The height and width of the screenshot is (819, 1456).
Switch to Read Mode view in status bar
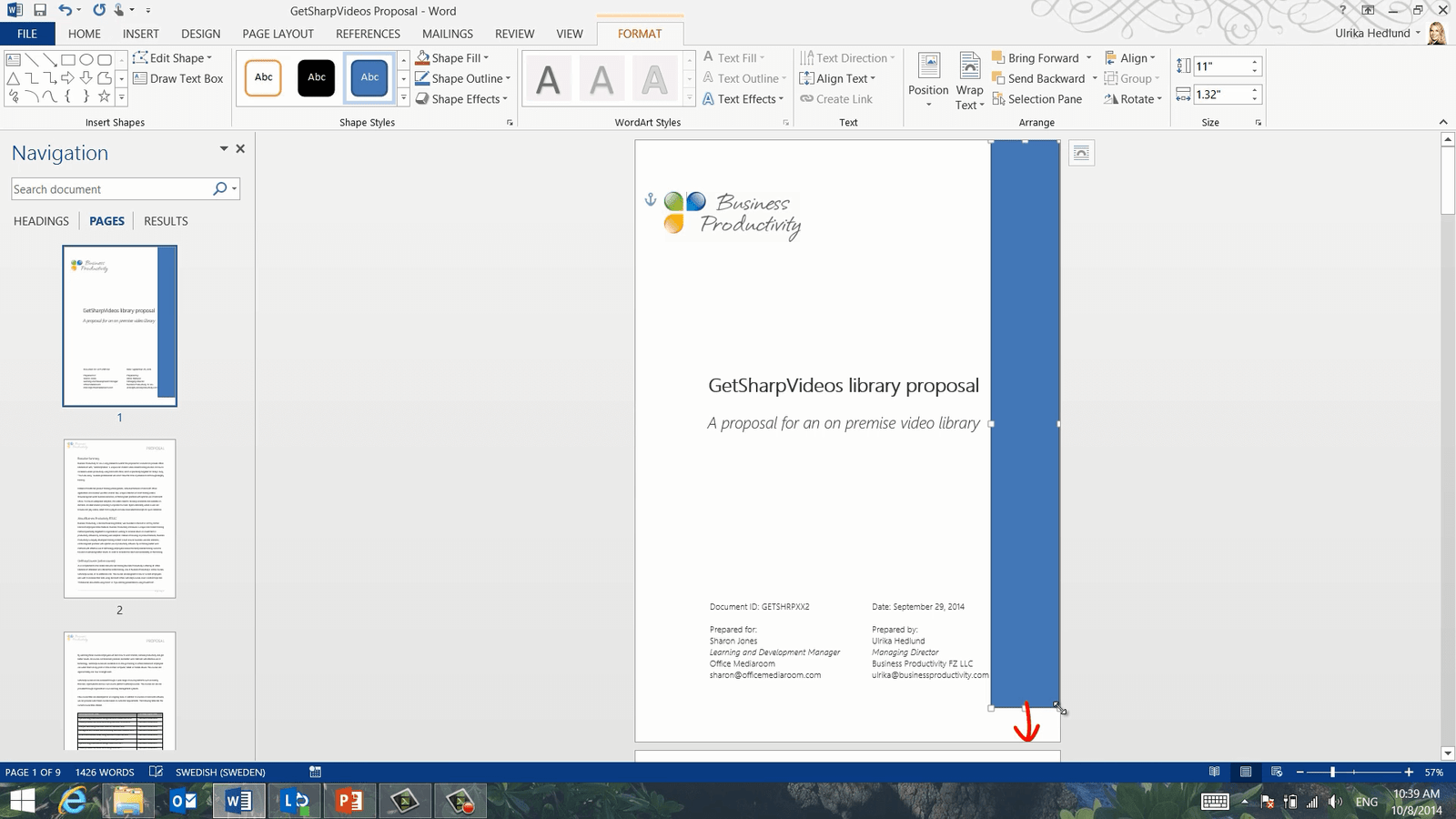tap(1214, 772)
